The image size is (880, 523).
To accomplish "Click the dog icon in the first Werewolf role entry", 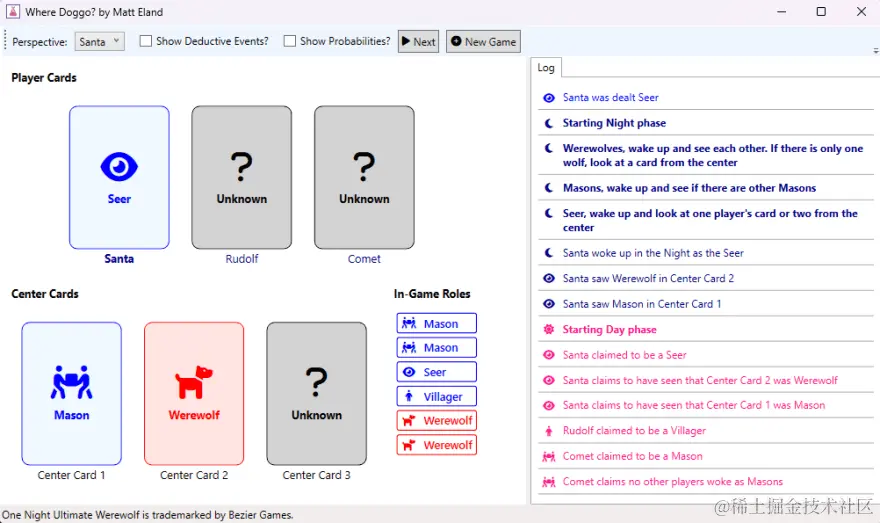I will pos(409,420).
